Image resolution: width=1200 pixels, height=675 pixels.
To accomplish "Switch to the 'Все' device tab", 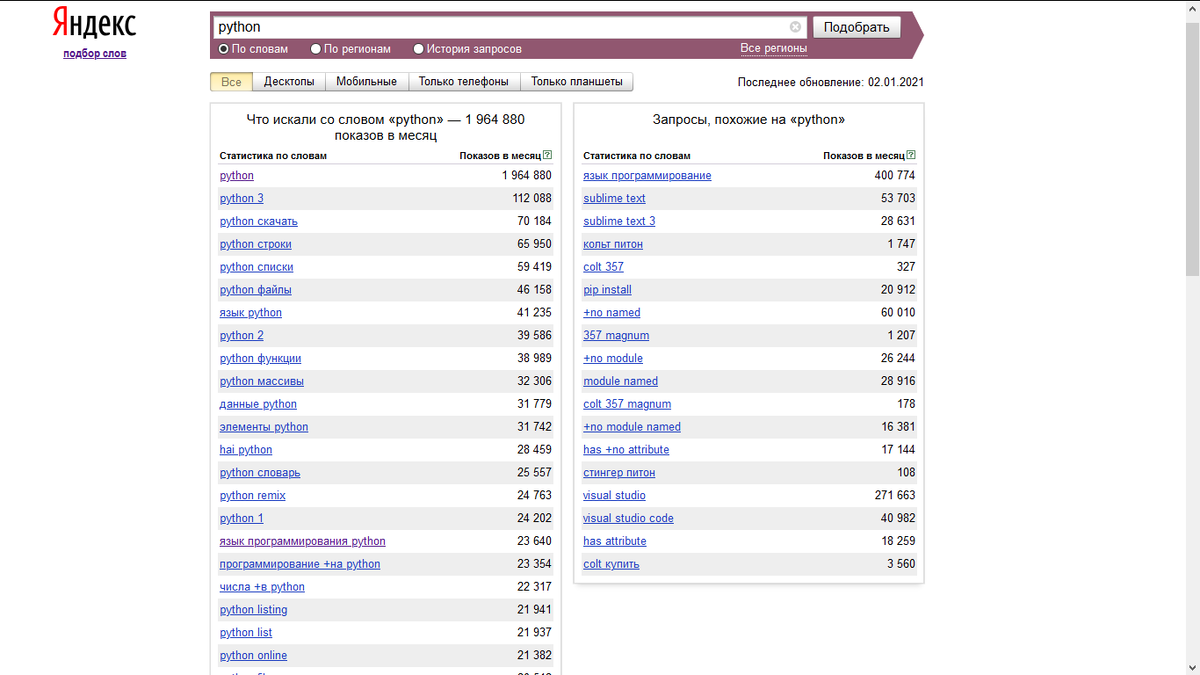I will coord(231,82).
